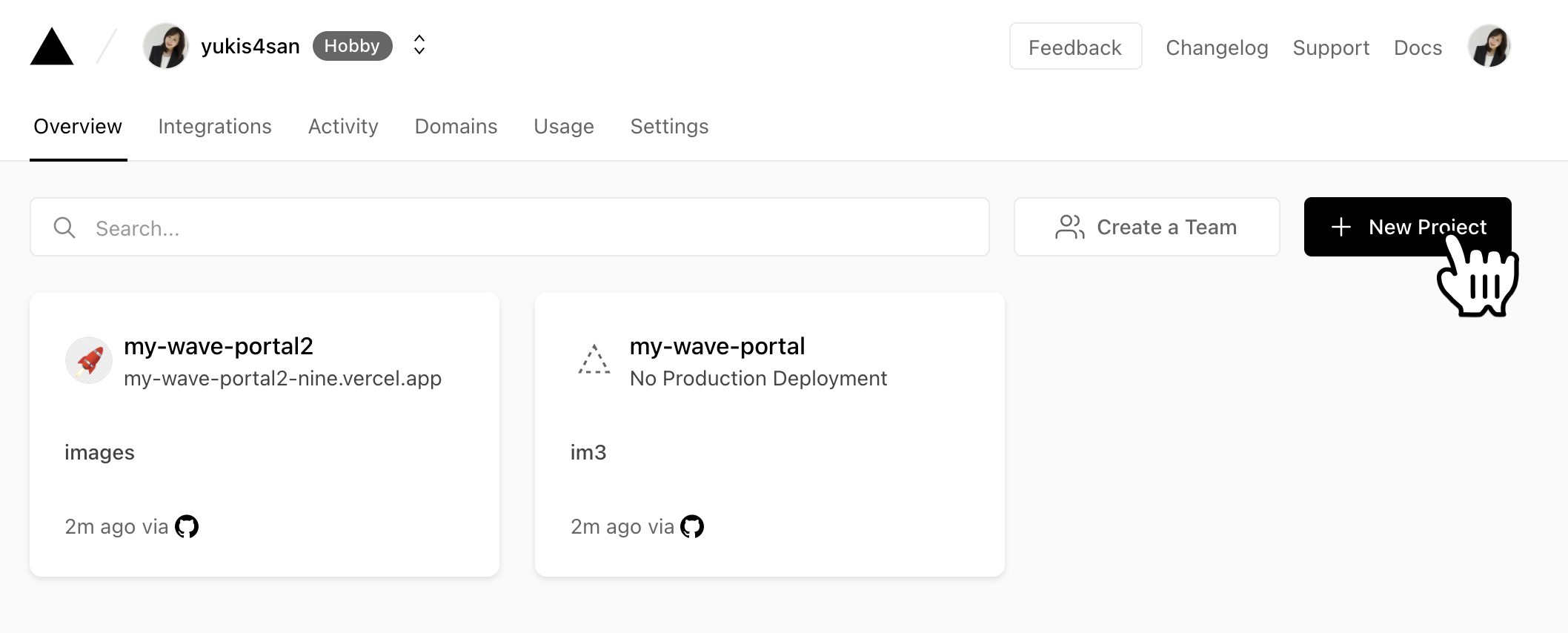Screen dimensions: 1568x633
Task: Click the search magnifier icon
Action: [64, 228]
